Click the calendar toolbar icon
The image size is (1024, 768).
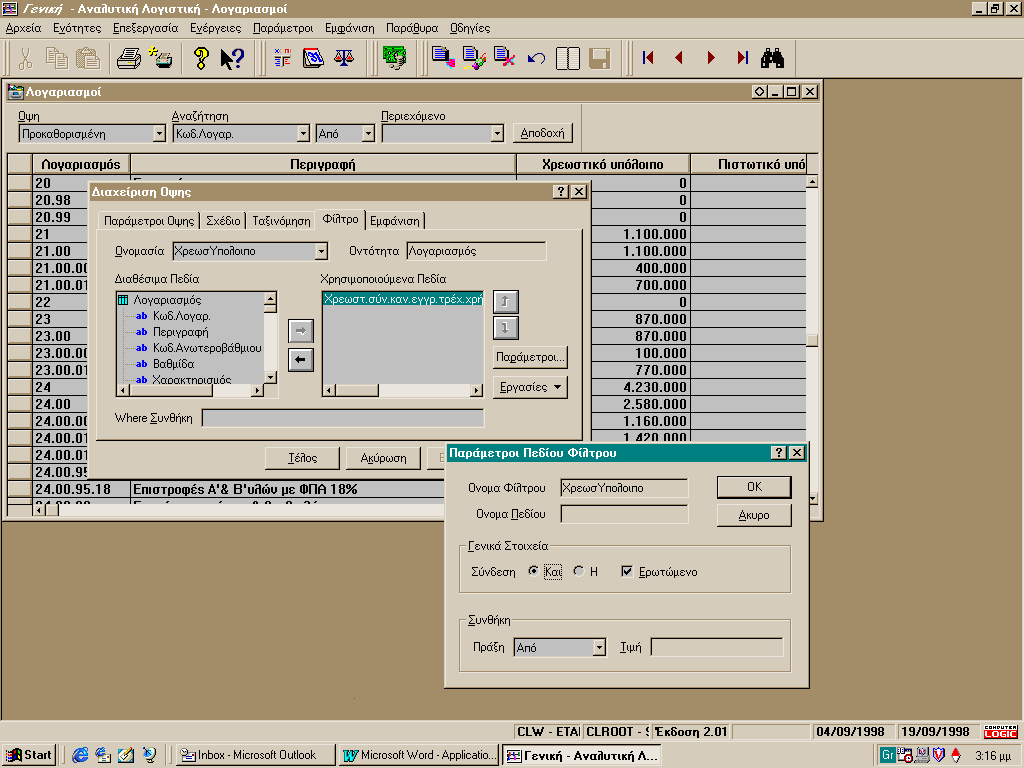coord(313,59)
